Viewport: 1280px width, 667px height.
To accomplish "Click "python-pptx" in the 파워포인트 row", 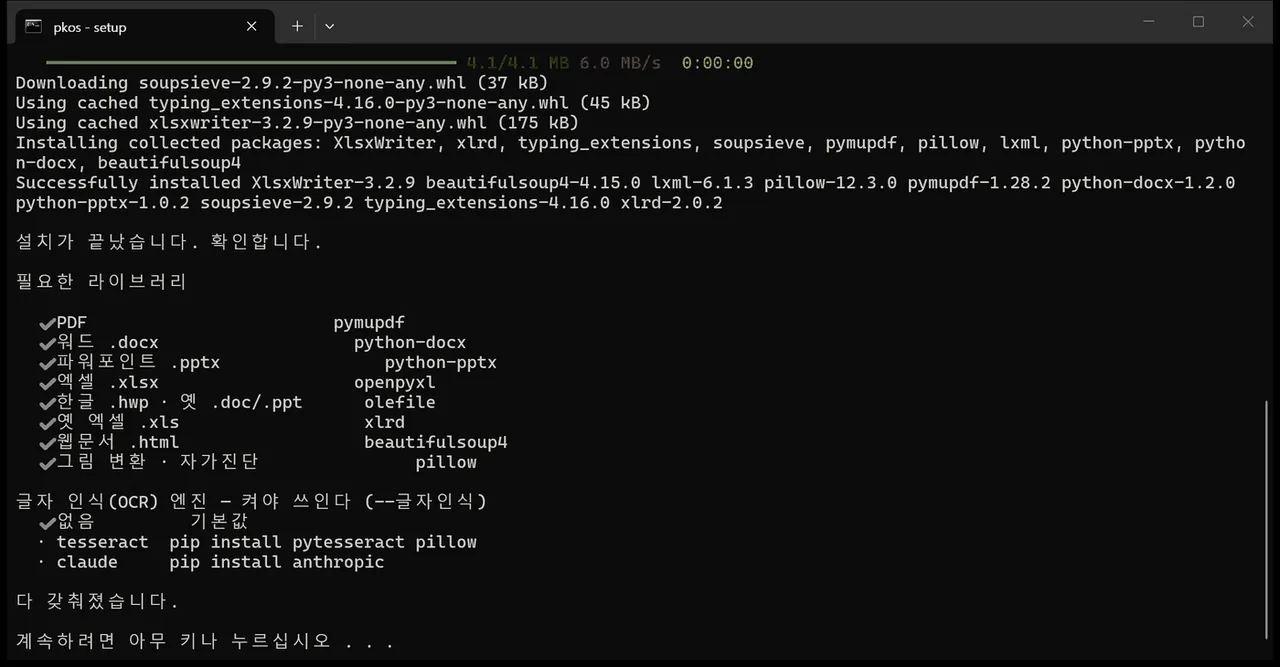I will pos(441,362).
